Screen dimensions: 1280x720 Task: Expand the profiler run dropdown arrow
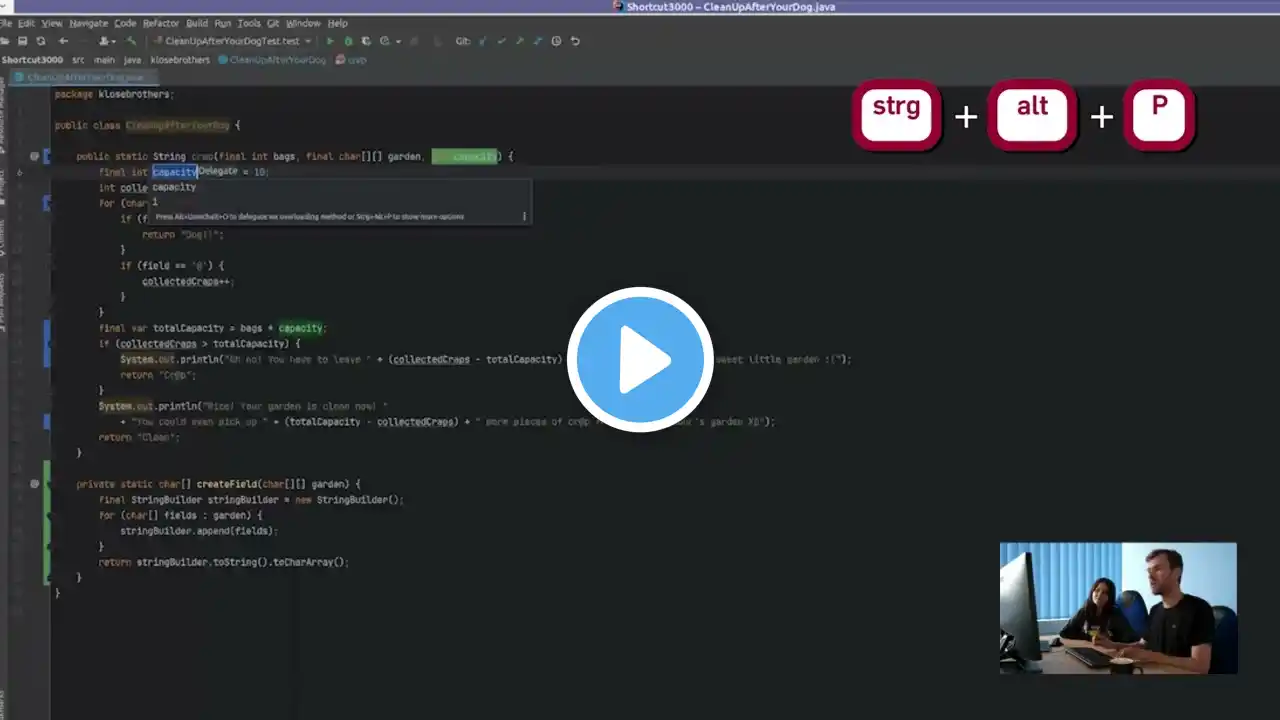[x=398, y=41]
